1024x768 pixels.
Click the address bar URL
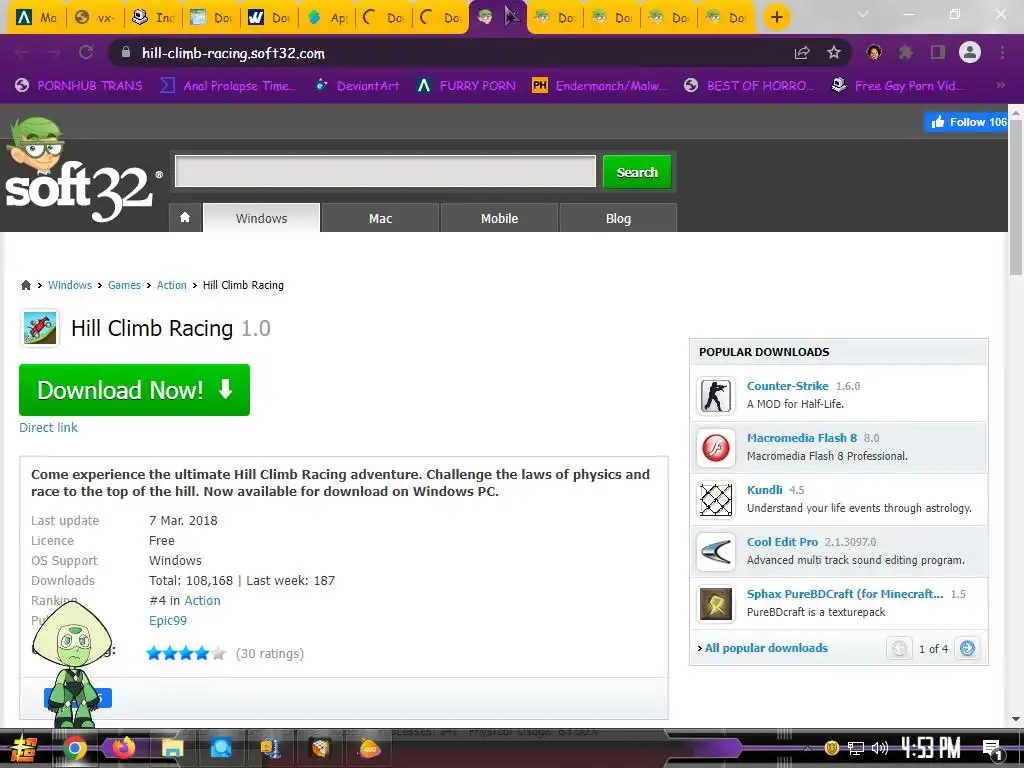[233, 54]
